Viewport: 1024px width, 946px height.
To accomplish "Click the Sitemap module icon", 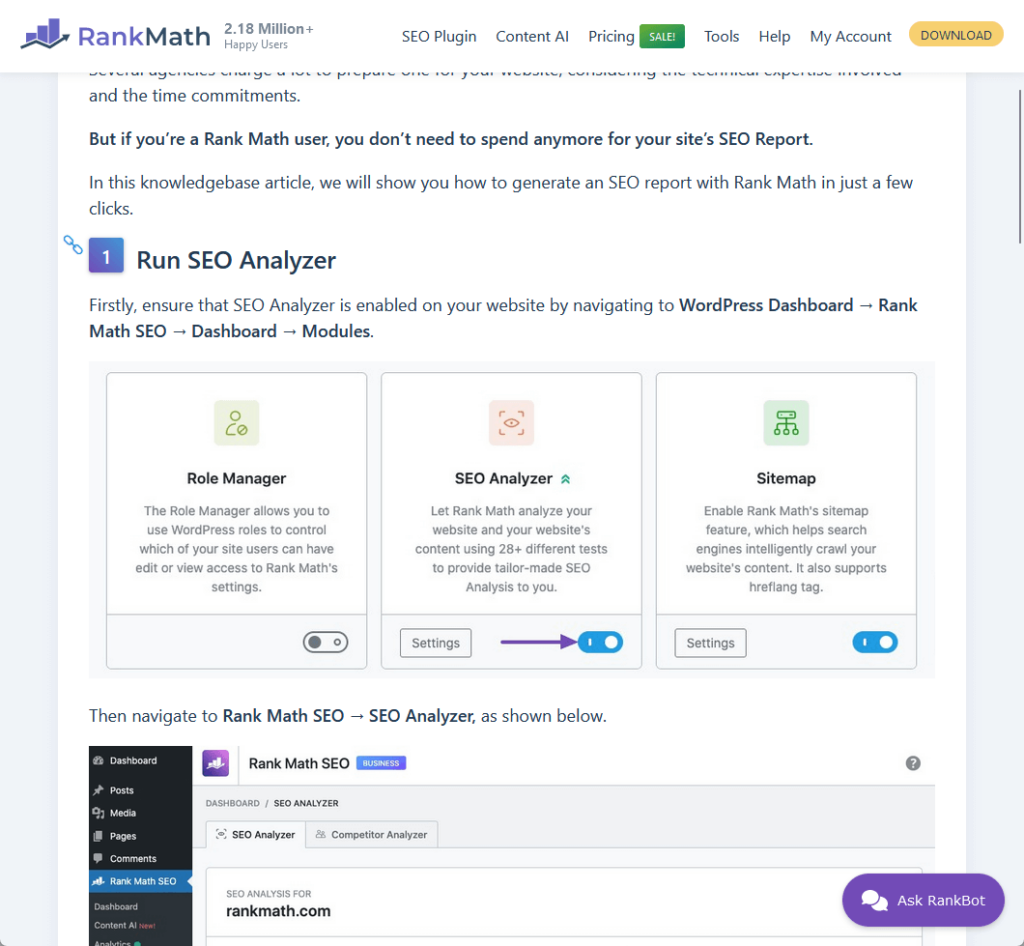I will pos(786,422).
